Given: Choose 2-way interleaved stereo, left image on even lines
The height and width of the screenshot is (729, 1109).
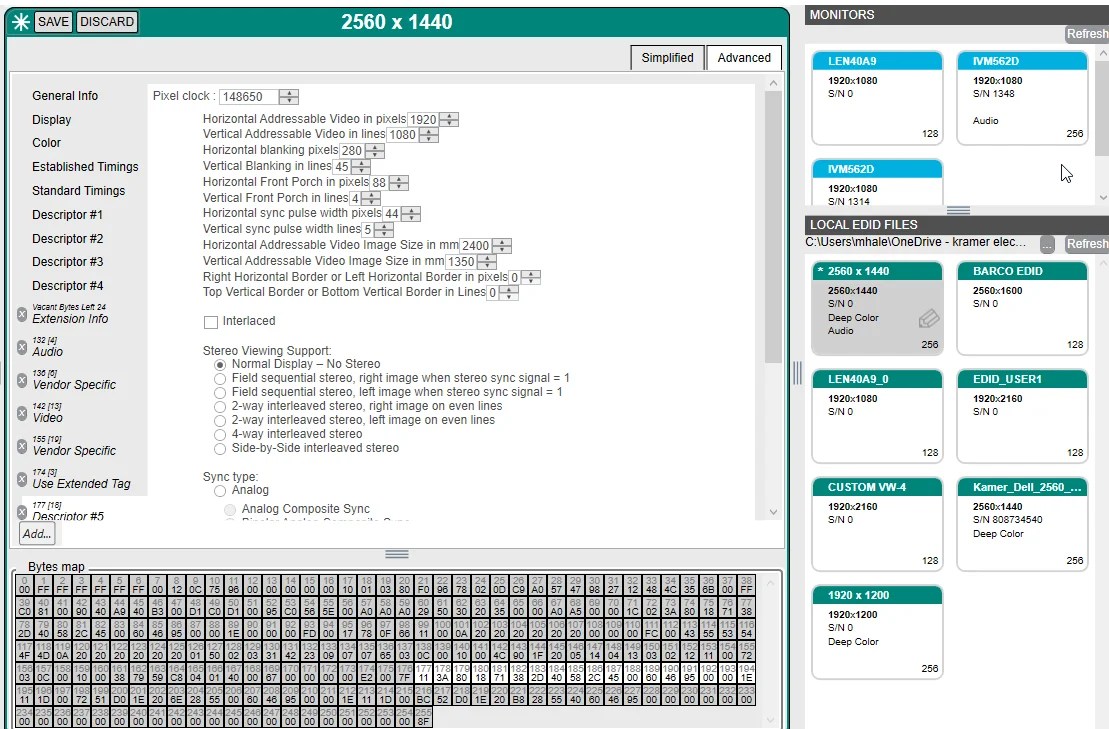Looking at the screenshot, I should point(220,421).
